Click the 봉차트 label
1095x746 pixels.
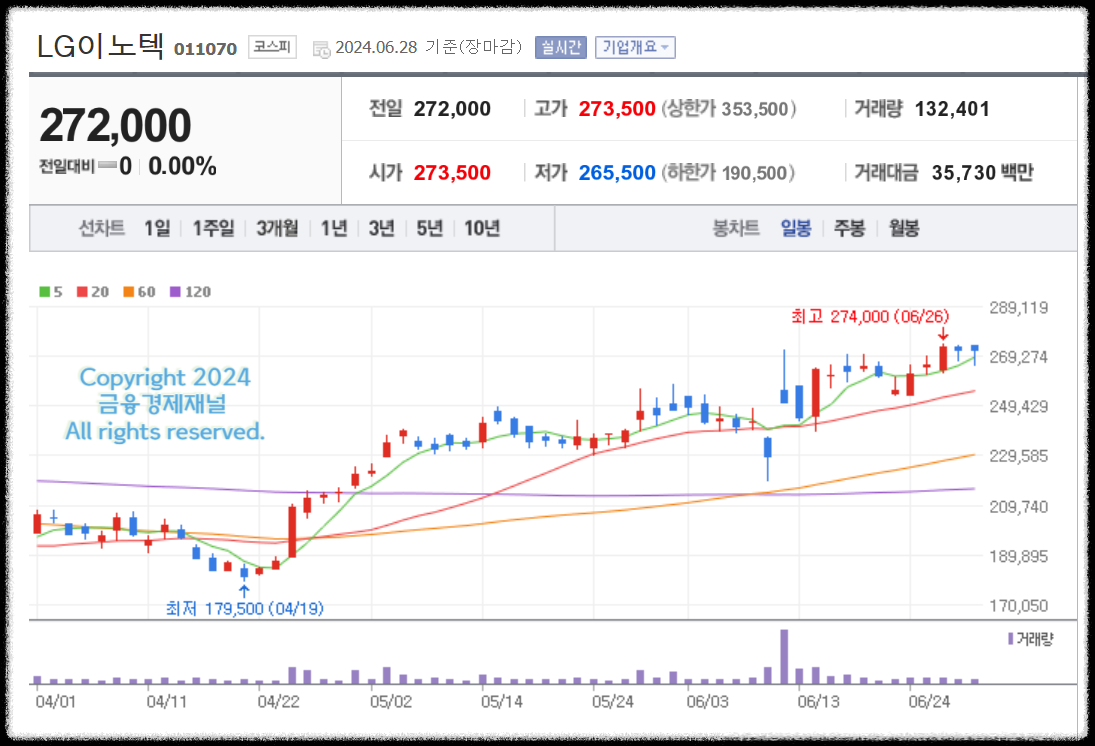click(735, 228)
